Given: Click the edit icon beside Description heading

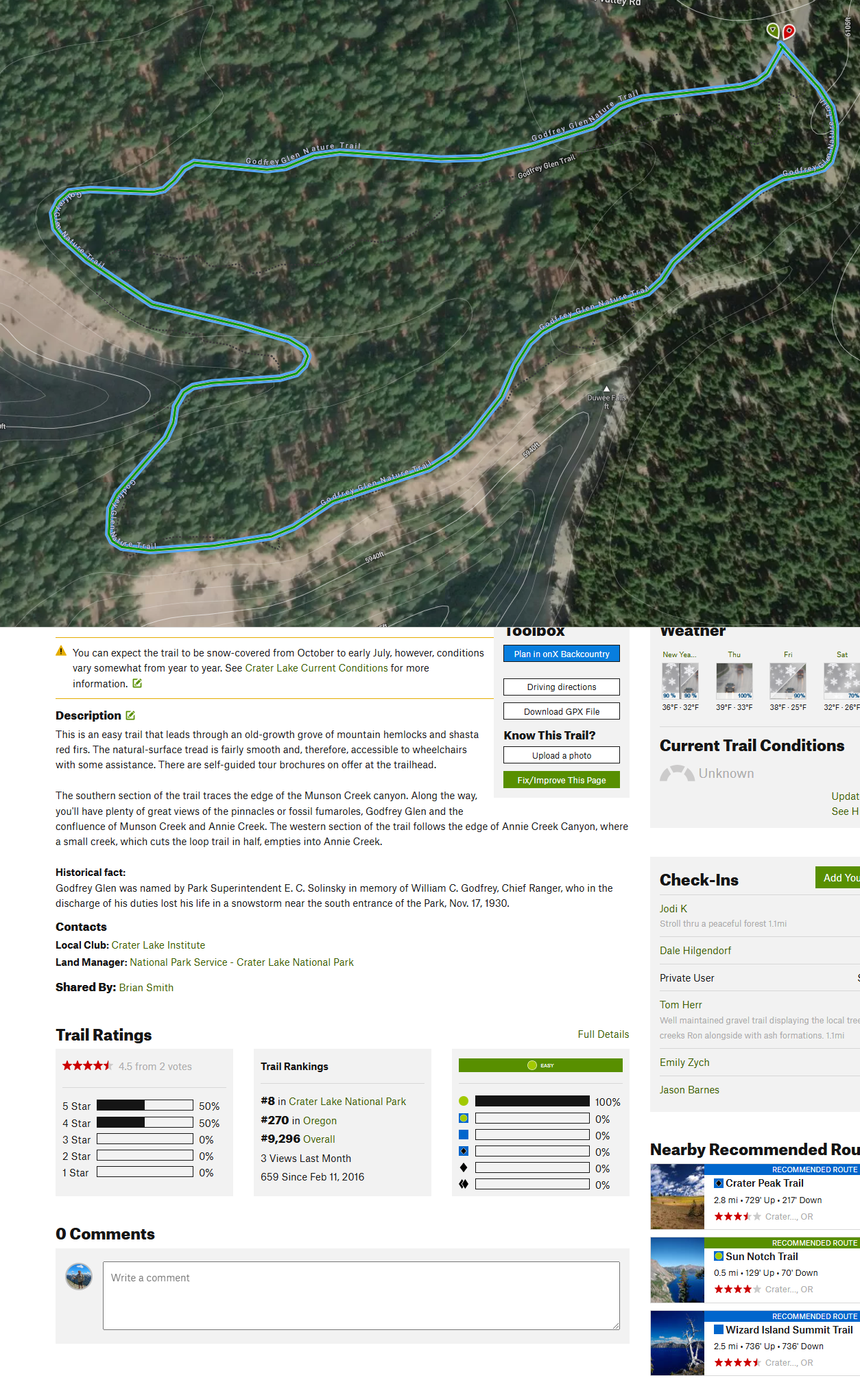Looking at the screenshot, I should (x=130, y=715).
